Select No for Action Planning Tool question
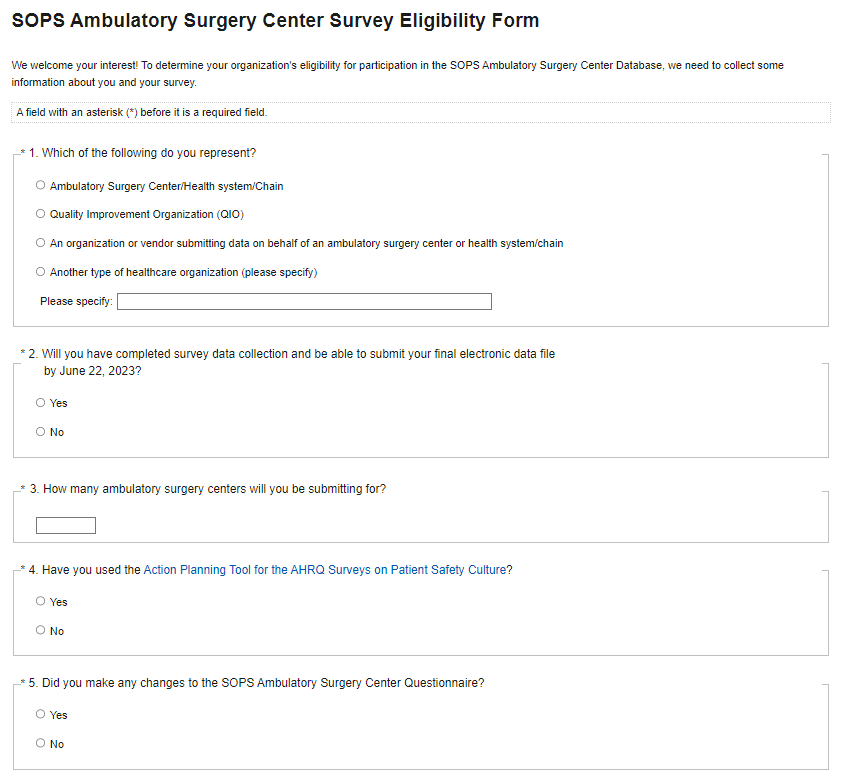 [41, 631]
